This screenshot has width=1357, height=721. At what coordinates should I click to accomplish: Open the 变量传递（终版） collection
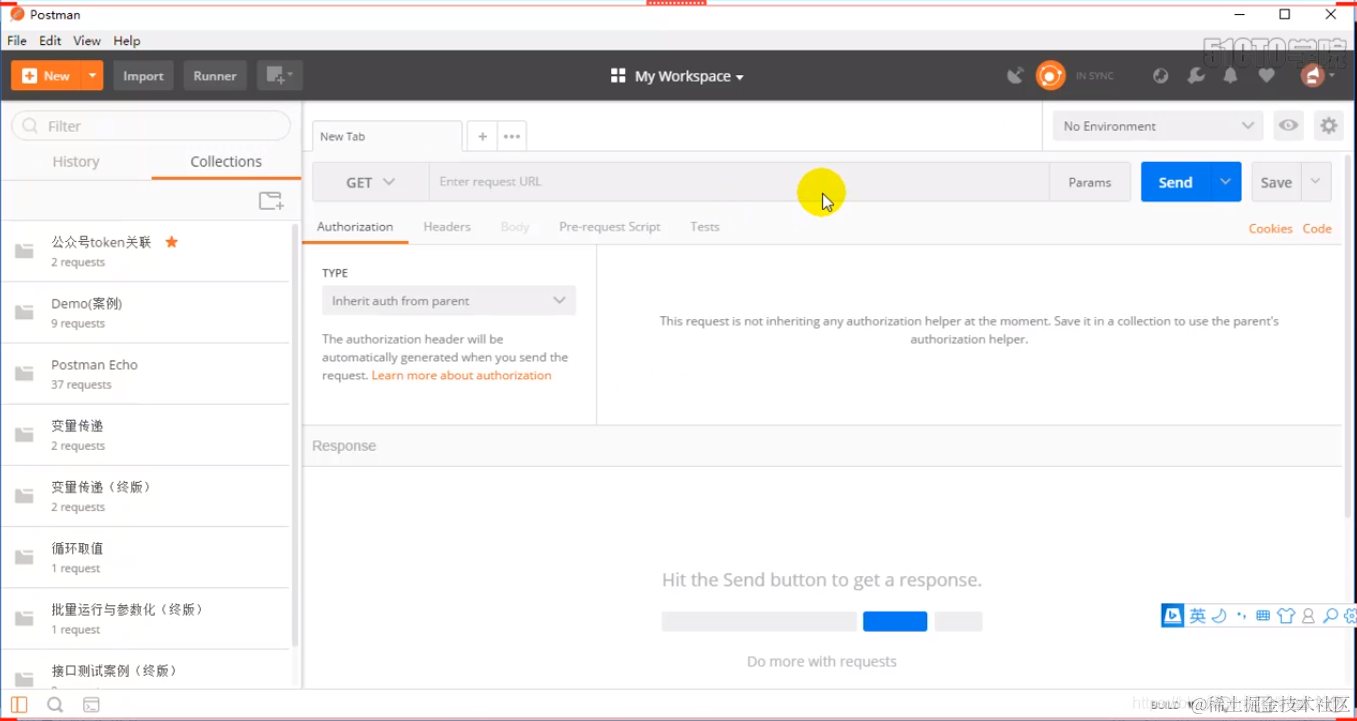(146, 496)
